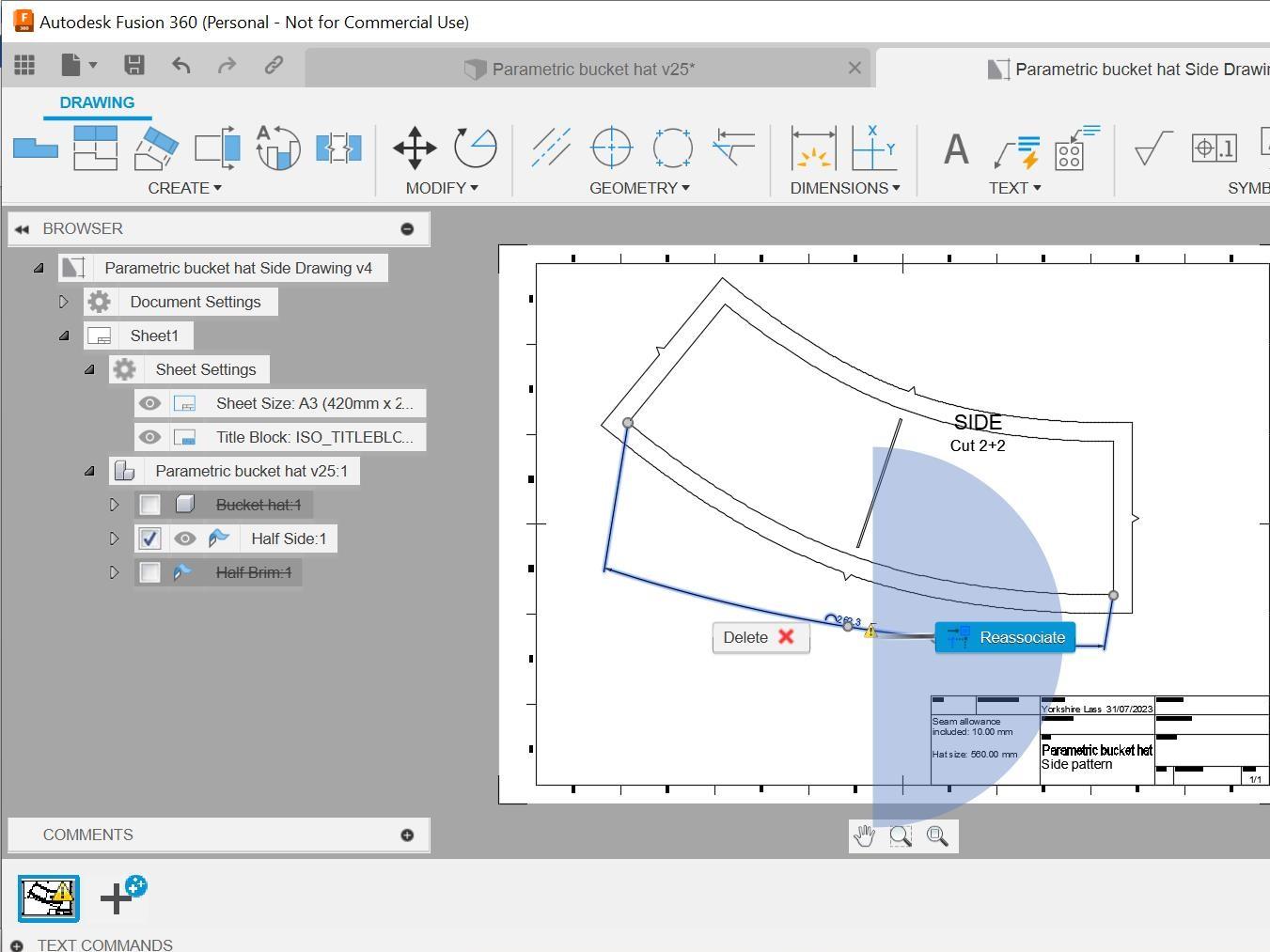Viewport: 1270px width, 952px height.
Task: Enable the Half Side:1 checkbox
Action: 149,538
